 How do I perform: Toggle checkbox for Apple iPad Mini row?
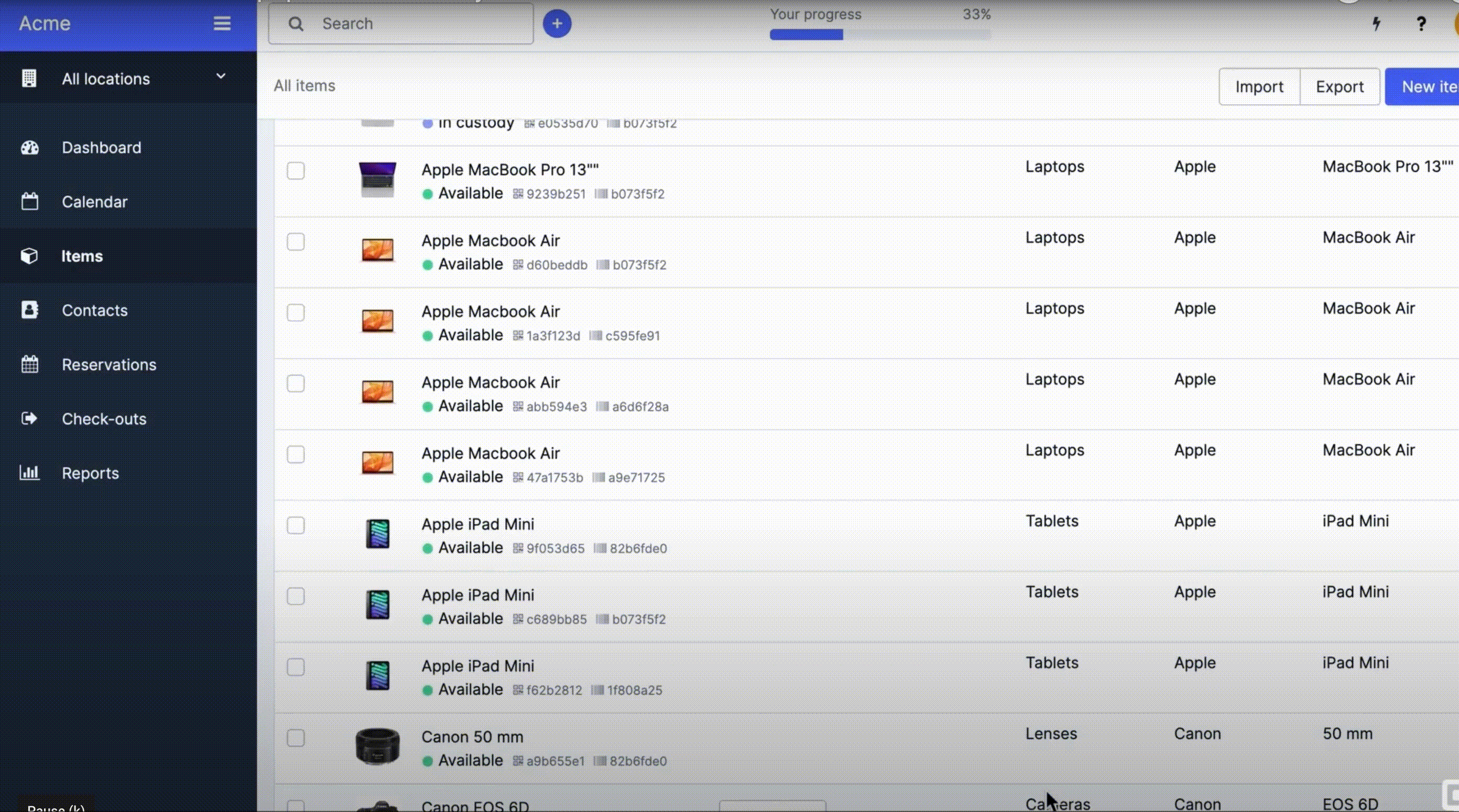296,525
